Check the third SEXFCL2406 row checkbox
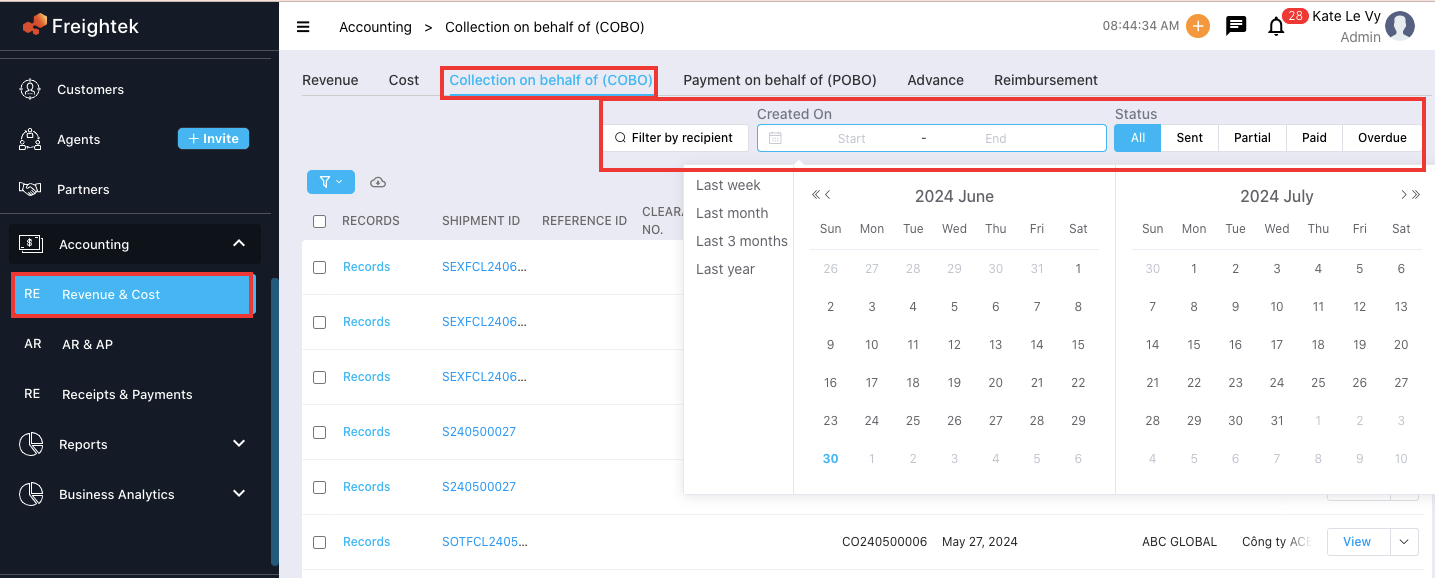The height and width of the screenshot is (578, 1435). [x=319, y=377]
